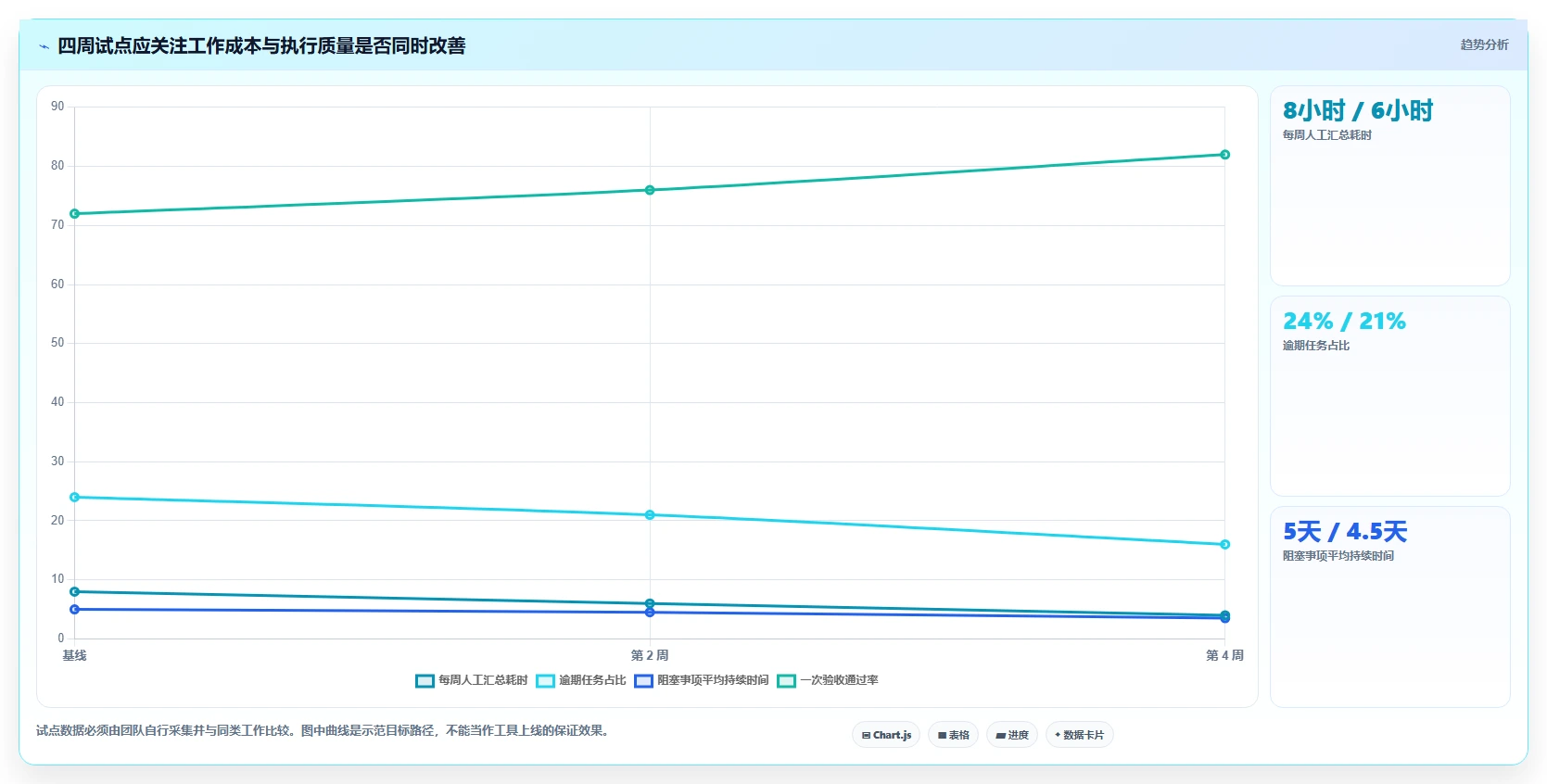Open the 趋势分析 tag in the header
Image resolution: width=1547 pixels, height=784 pixels.
[1484, 44]
